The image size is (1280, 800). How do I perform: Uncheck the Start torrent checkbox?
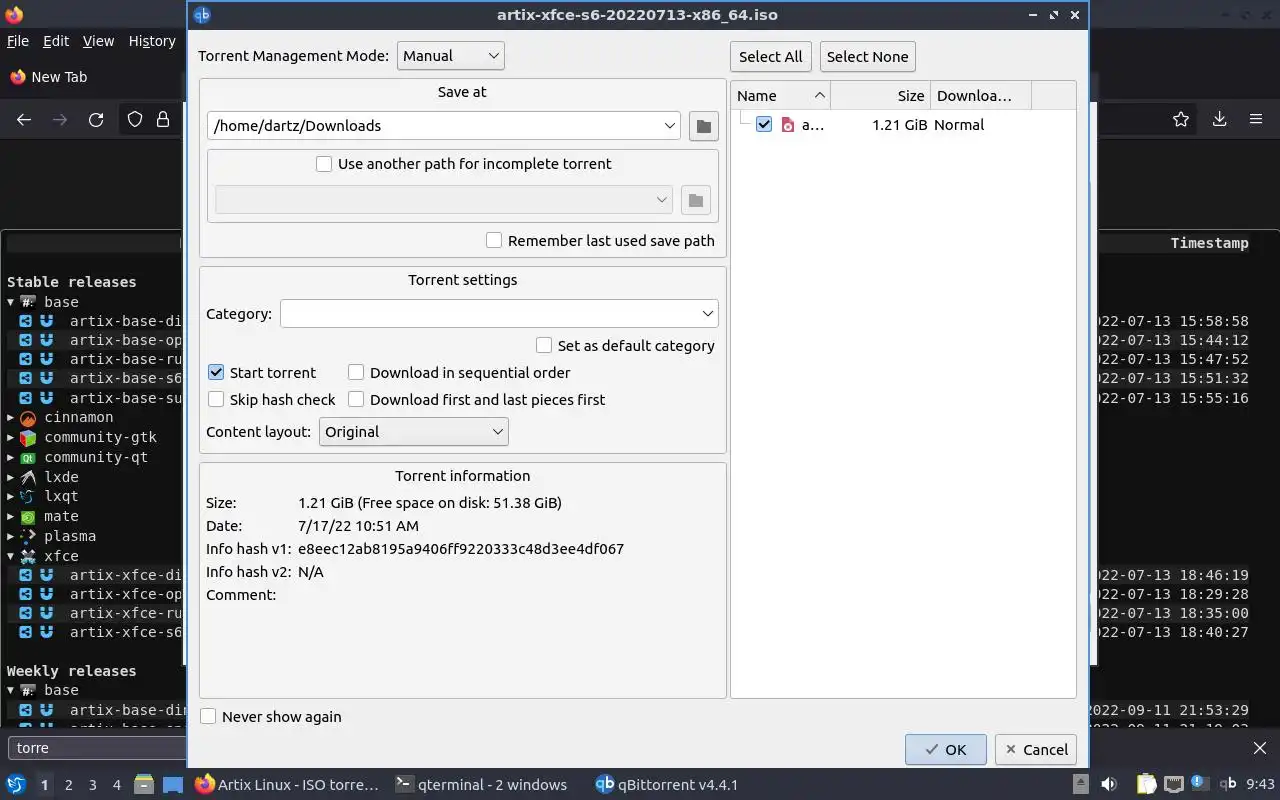click(x=216, y=372)
